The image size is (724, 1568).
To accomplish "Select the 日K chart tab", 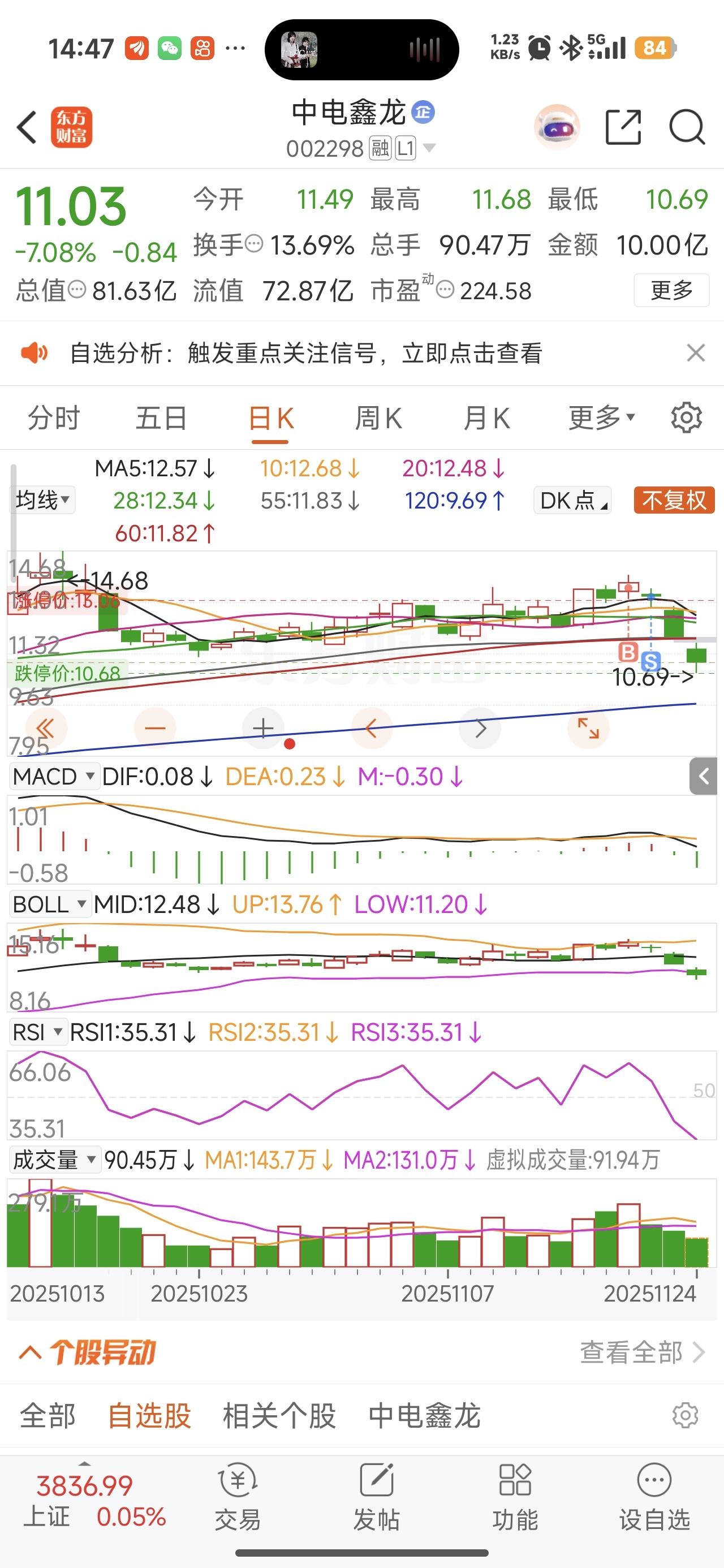I will click(271, 418).
